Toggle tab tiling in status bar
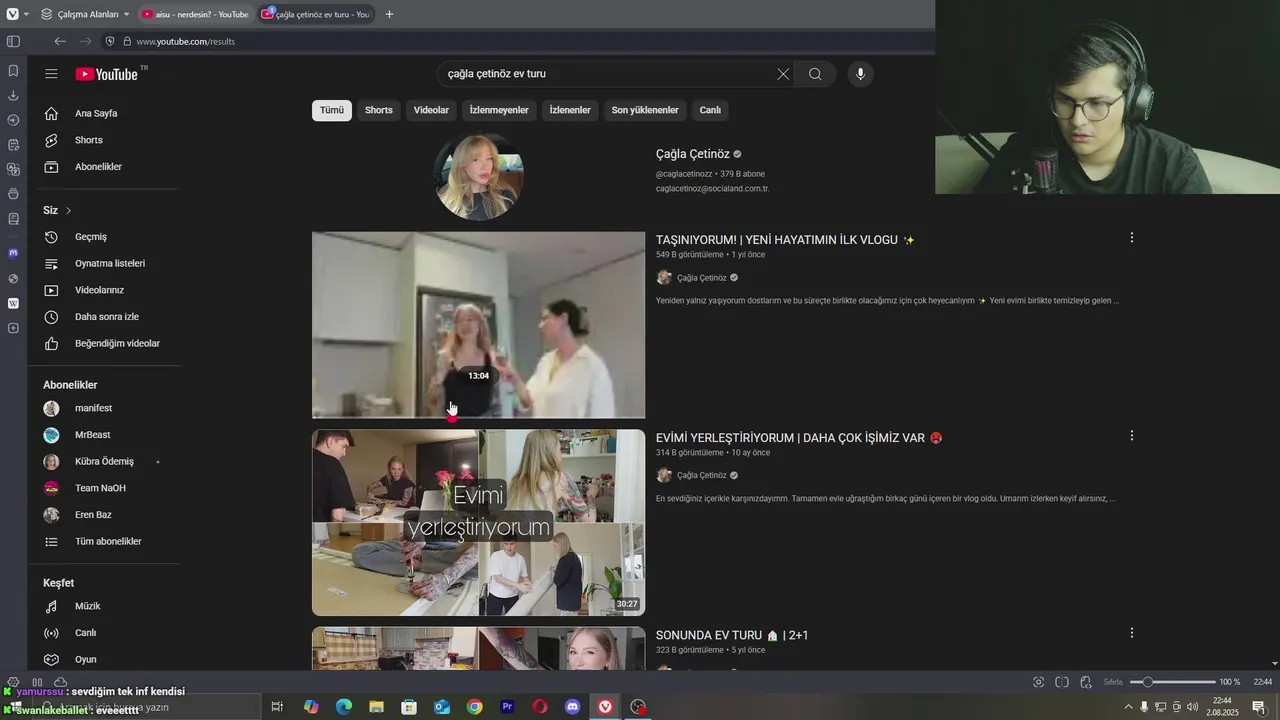Screen dimensions: 1280x720 click(1062, 682)
